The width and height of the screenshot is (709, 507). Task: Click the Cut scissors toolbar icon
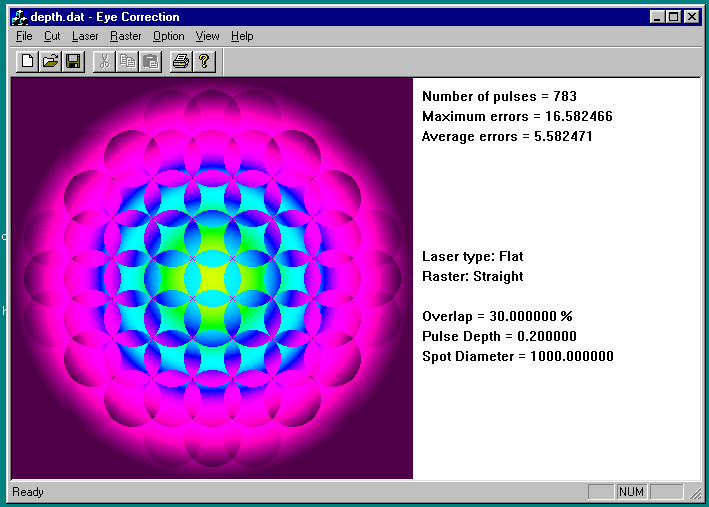(x=104, y=61)
